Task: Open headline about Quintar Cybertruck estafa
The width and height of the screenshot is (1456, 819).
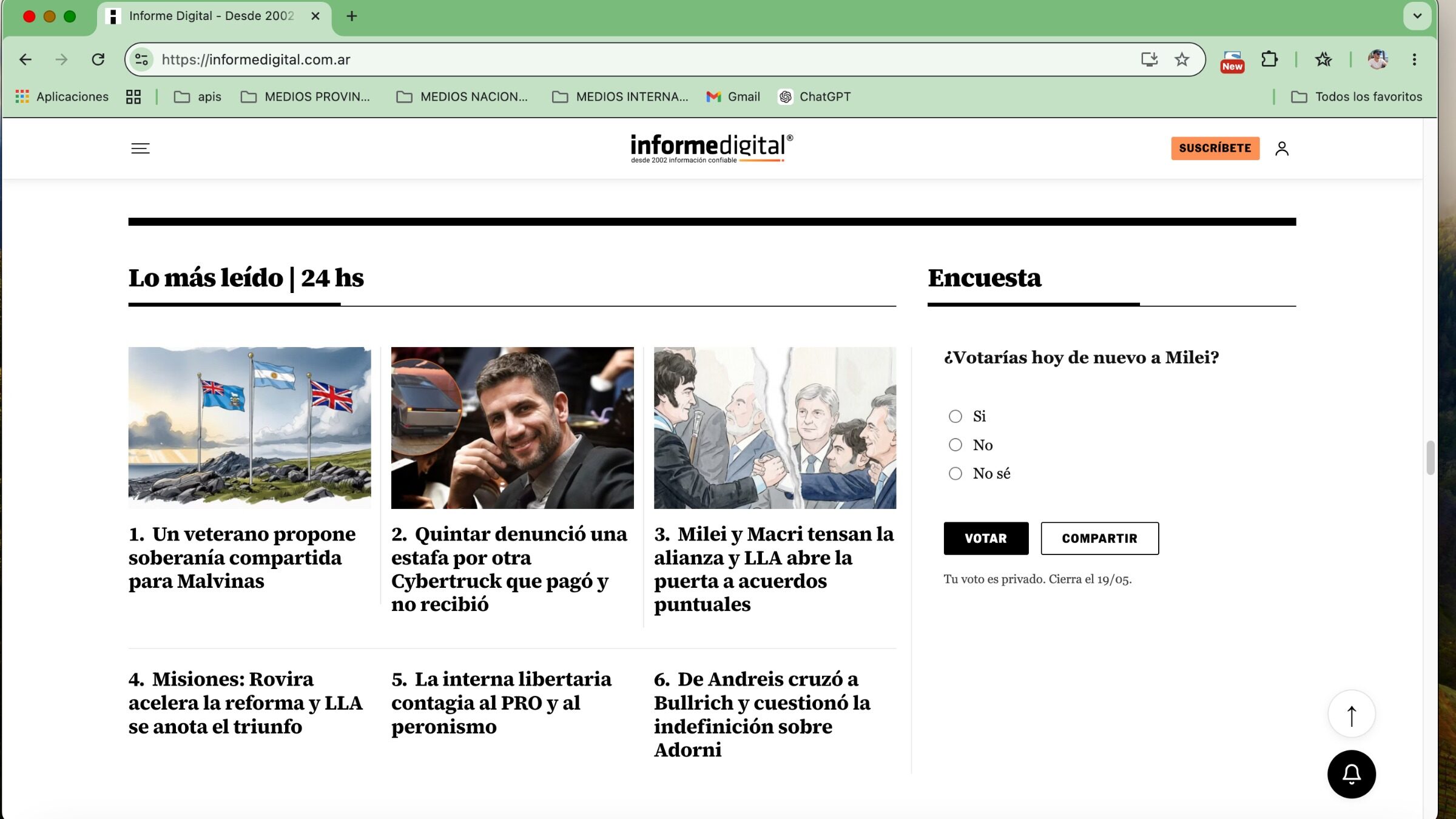Action: [x=510, y=569]
